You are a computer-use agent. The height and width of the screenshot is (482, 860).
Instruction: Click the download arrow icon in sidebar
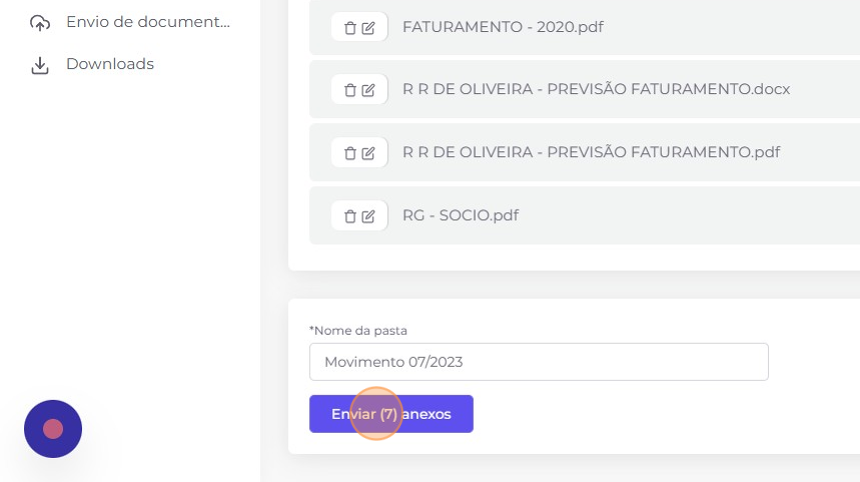[x=39, y=65]
